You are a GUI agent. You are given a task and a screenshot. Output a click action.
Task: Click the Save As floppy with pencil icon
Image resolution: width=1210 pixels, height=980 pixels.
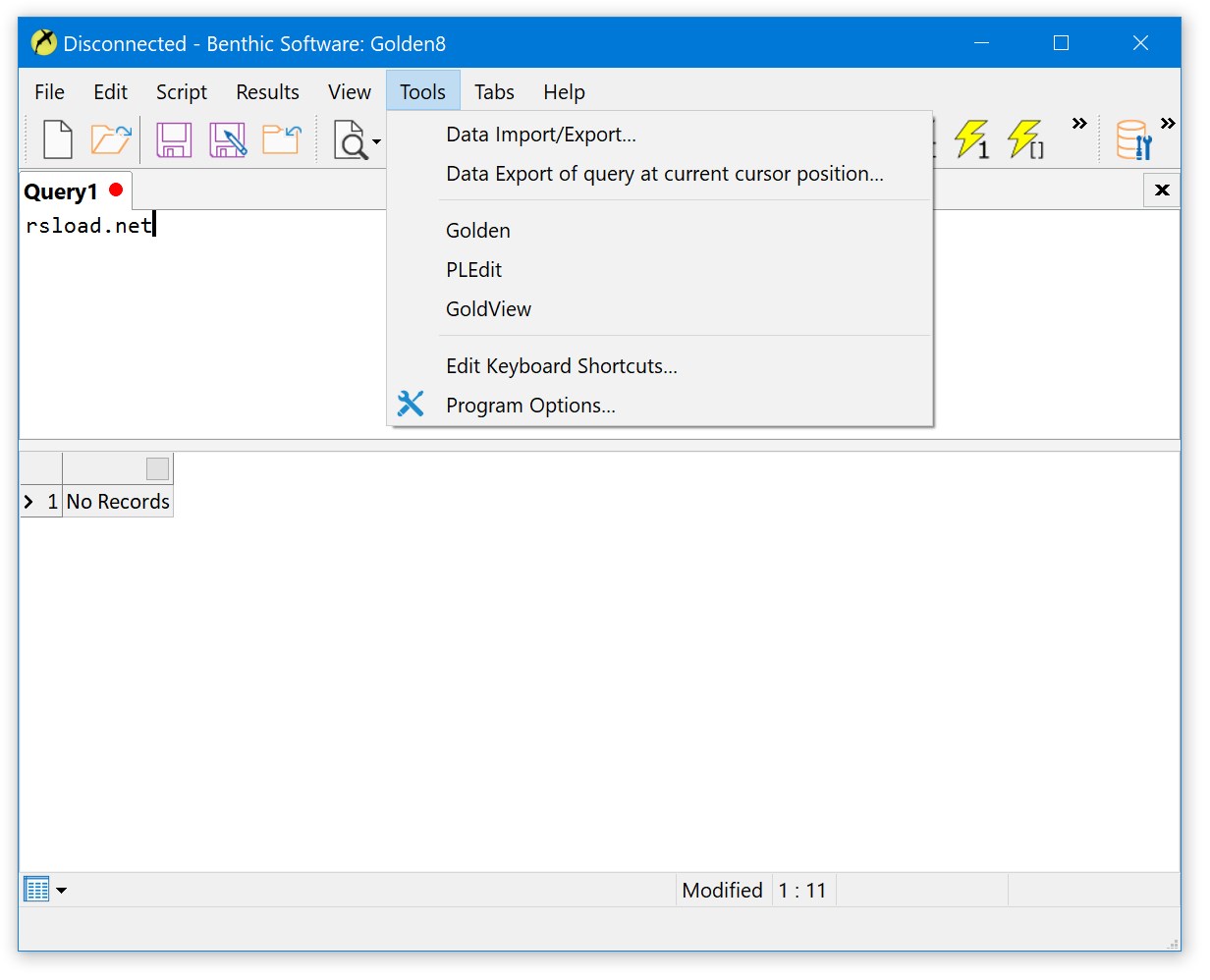228,139
